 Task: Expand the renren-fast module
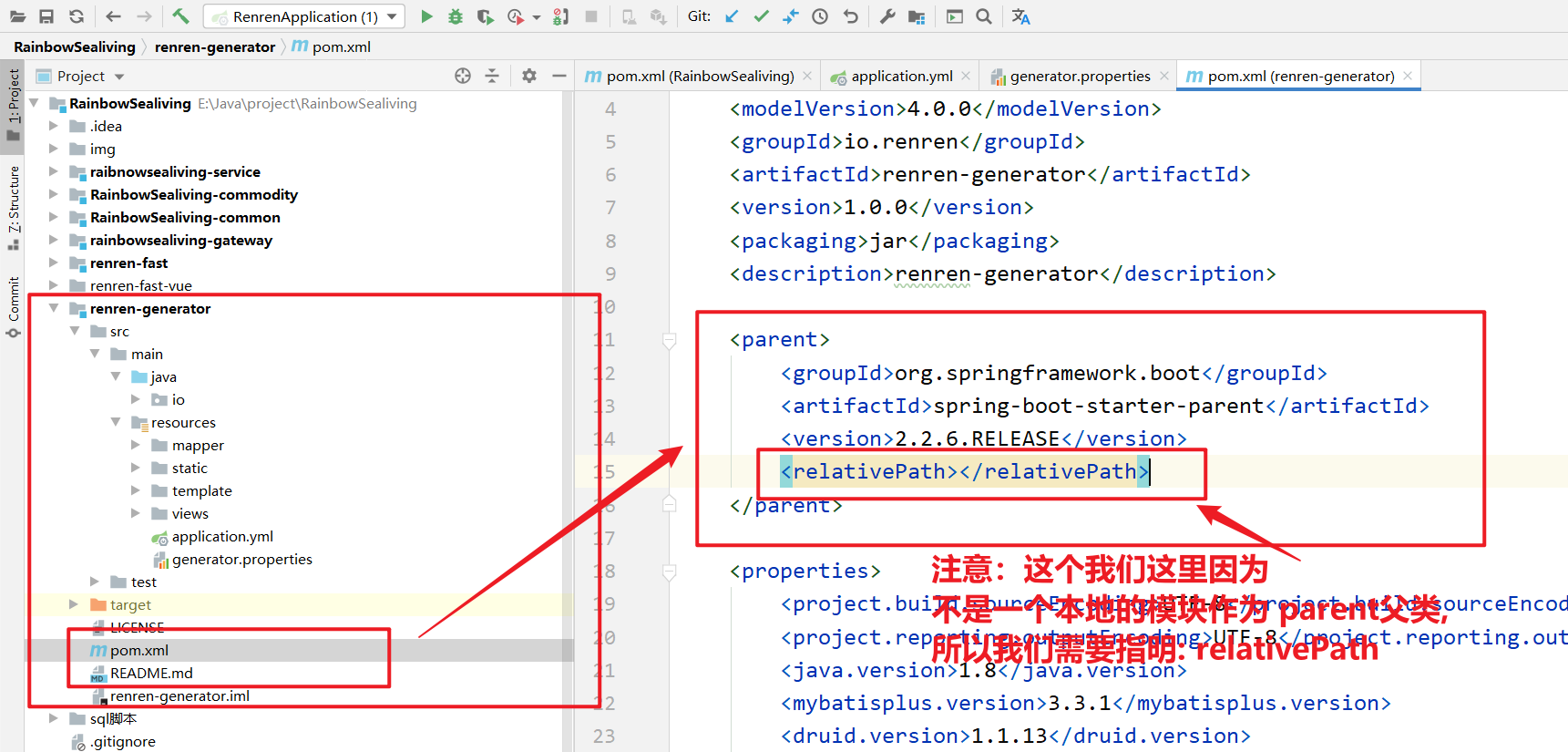click(54, 263)
